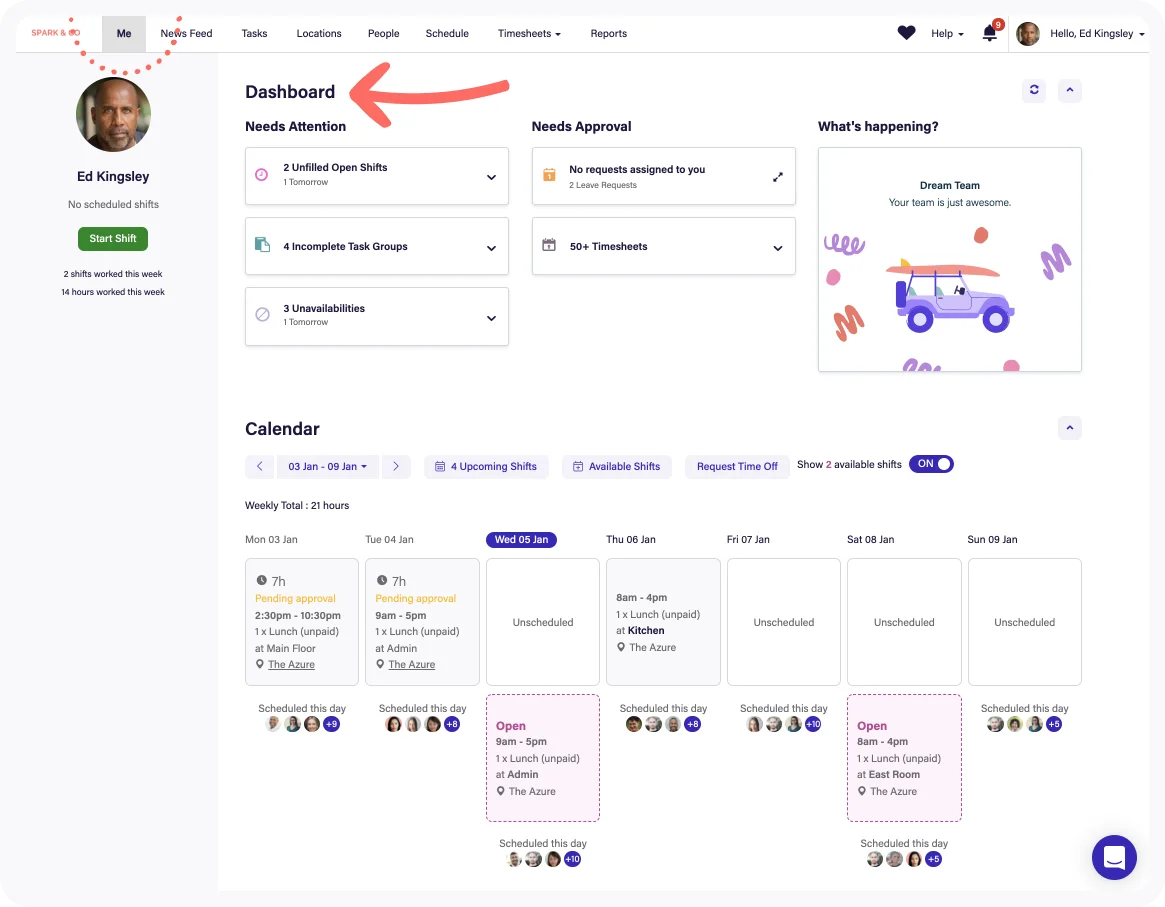Expand the 2 Unfilled Open Shifts card
Image resolution: width=1165 pixels, height=907 pixels.
pyautogui.click(x=491, y=176)
